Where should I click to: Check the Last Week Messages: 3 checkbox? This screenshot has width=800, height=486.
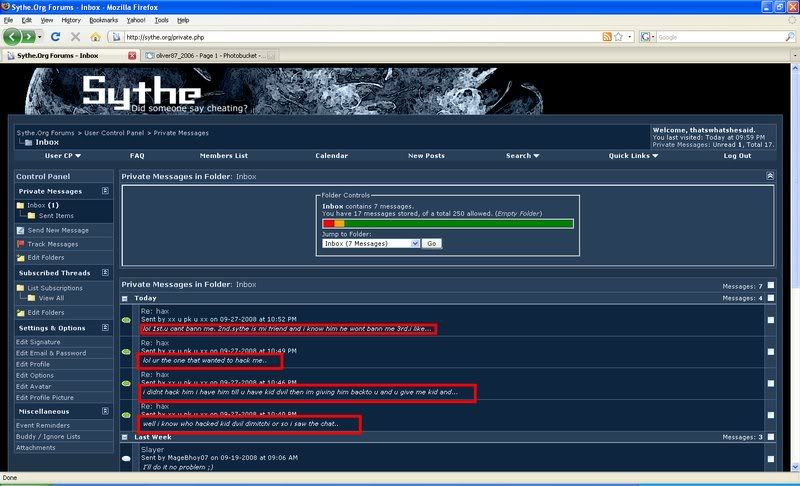click(771, 437)
